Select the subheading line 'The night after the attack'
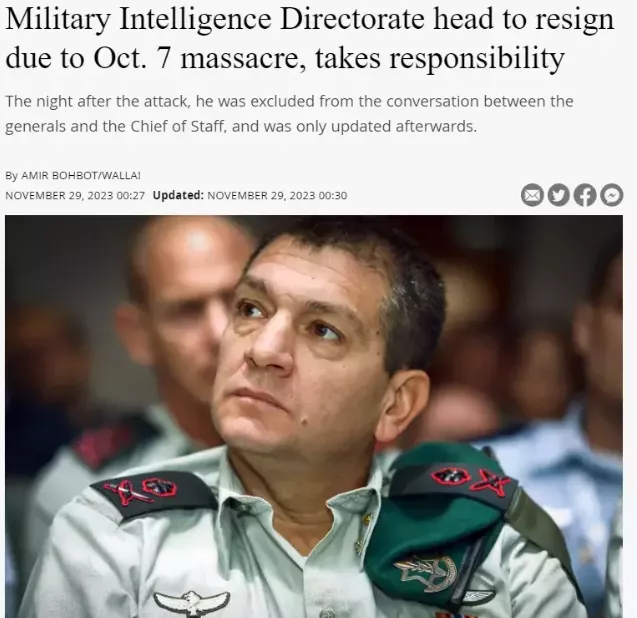Viewport: 637px width, 618px height. click(289, 101)
